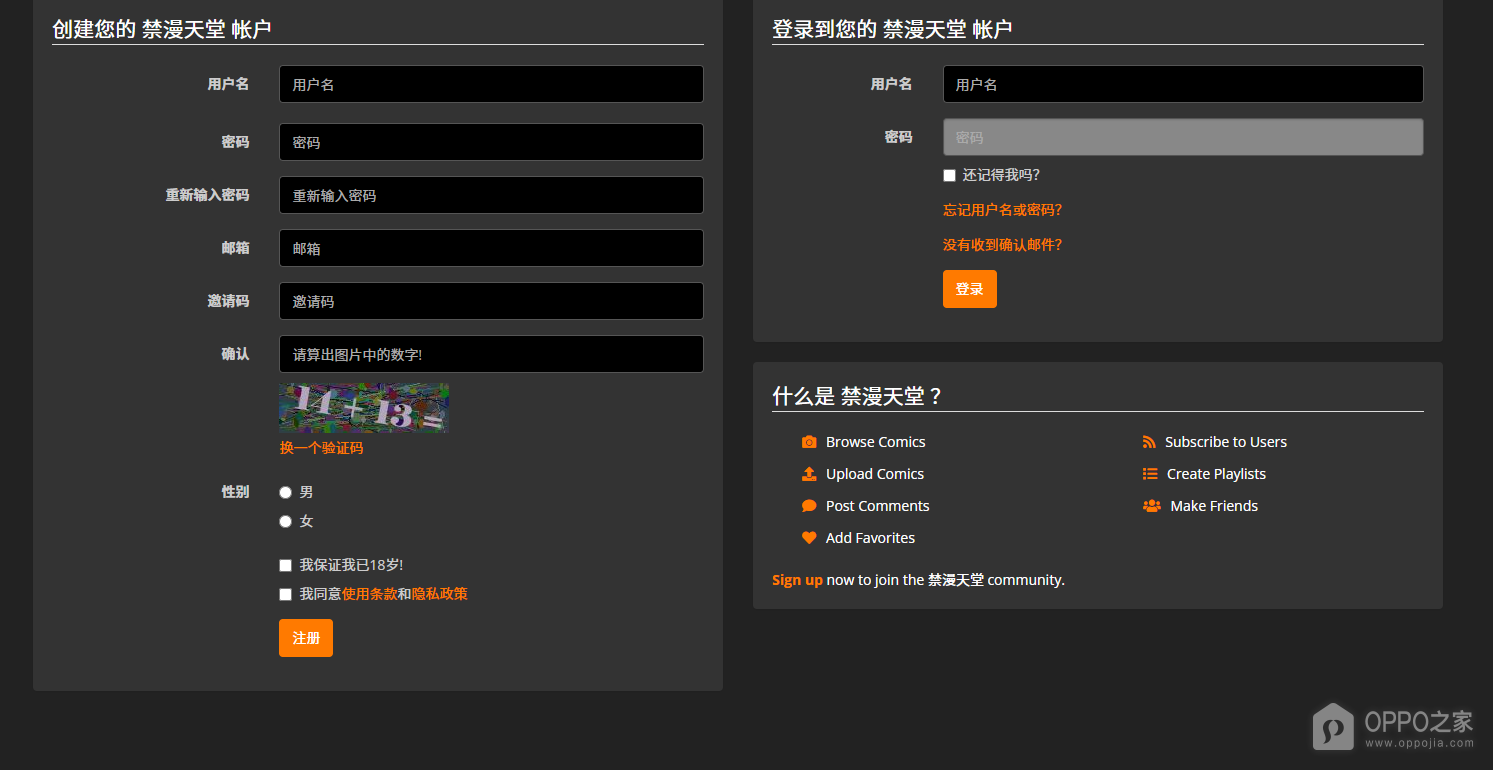Screen dimensions: 1493x770
Task: Click the Subscribe to Users text
Action: [1226, 442]
